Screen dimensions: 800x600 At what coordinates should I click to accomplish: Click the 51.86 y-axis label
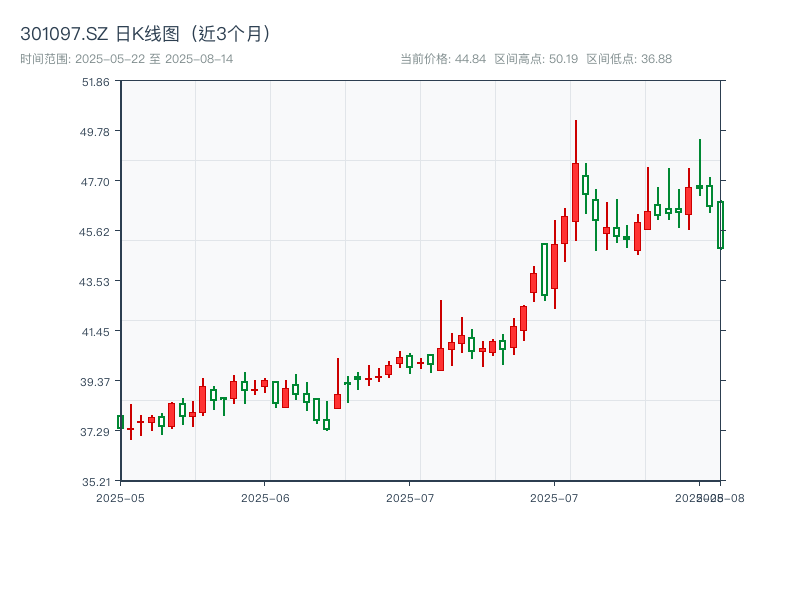[97, 86]
